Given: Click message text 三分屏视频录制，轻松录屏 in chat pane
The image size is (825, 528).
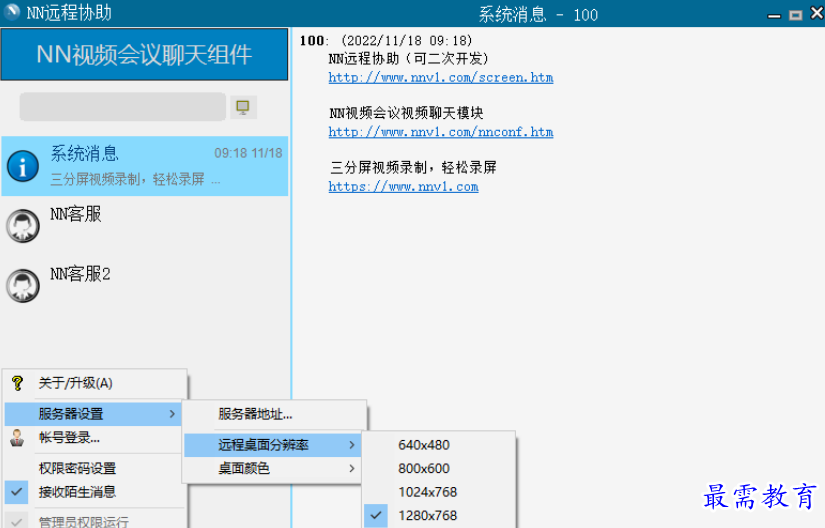Looking at the screenshot, I should click(x=413, y=168).
